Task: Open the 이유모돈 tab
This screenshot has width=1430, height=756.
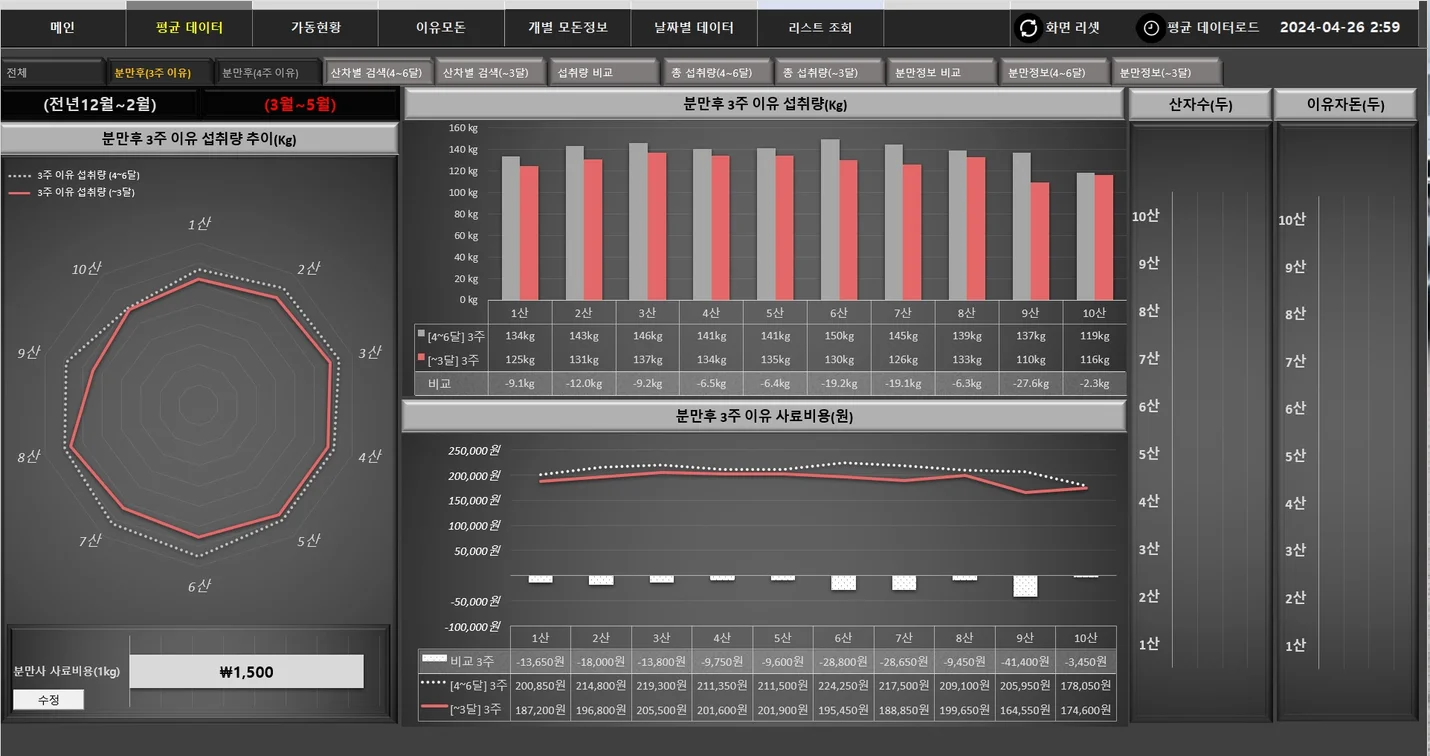Action: point(441,28)
